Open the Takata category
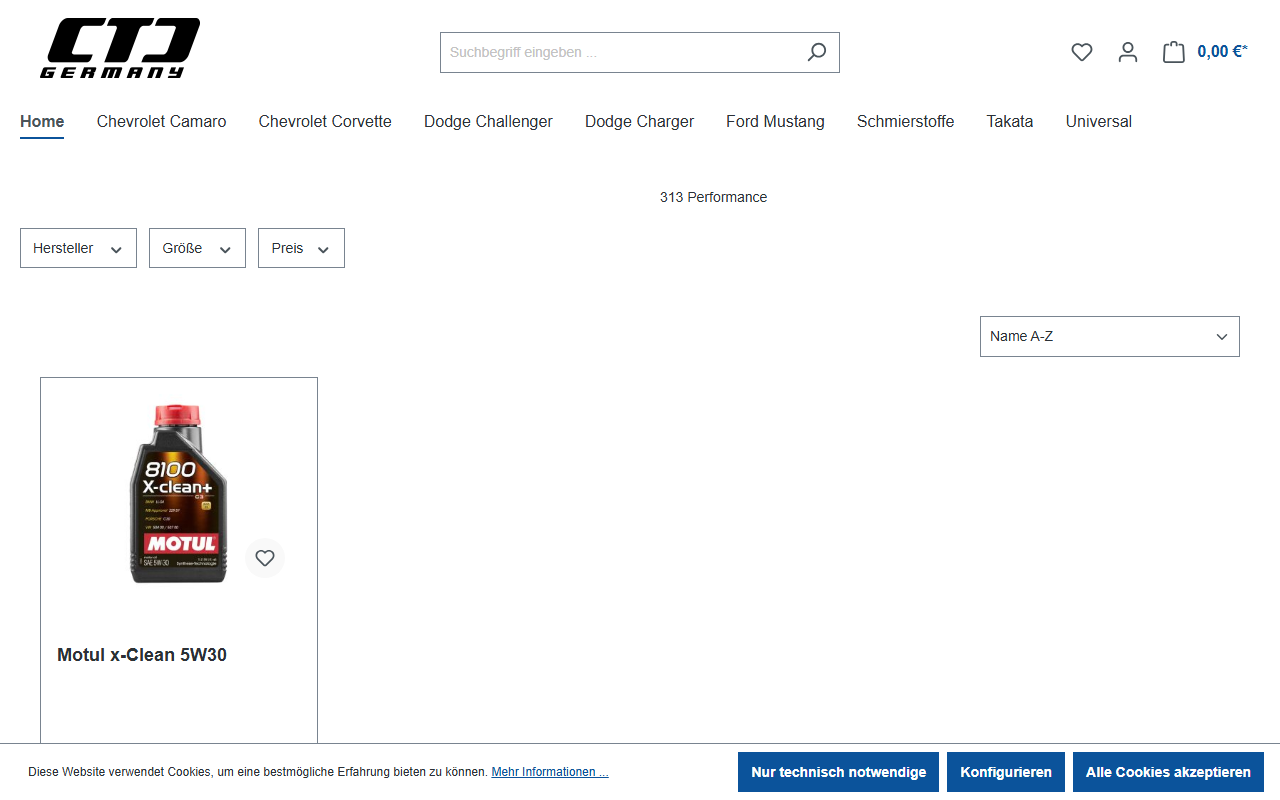Image resolution: width=1280 pixels, height=800 pixels. tap(1010, 122)
